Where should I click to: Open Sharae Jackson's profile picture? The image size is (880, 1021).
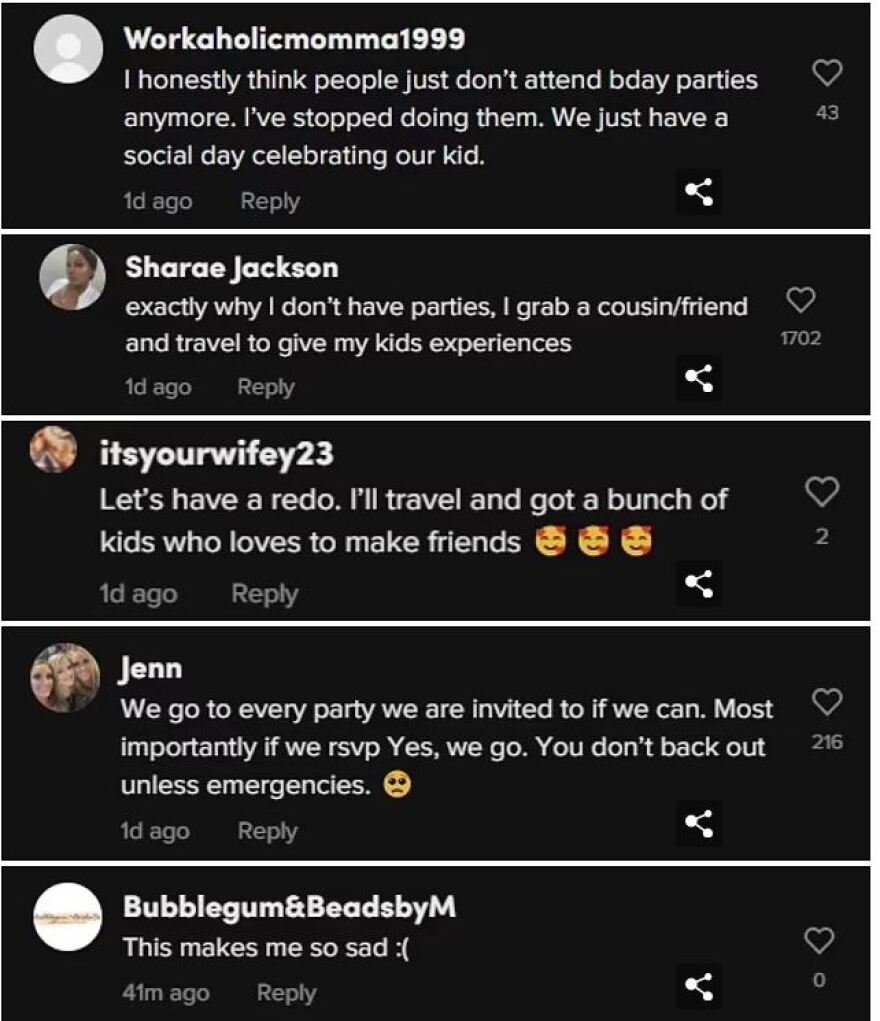point(72,277)
